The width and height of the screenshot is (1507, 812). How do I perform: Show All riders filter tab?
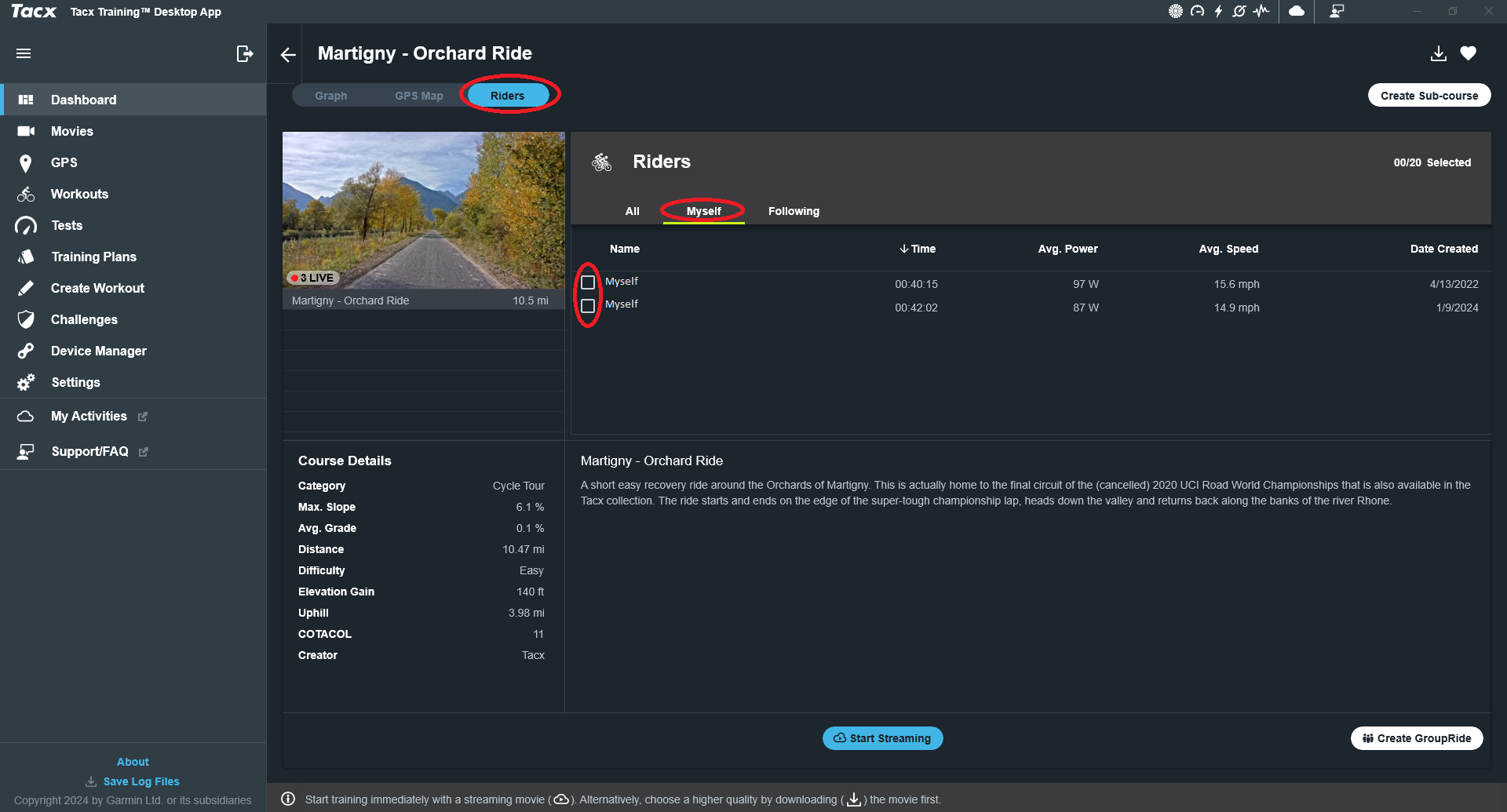pos(633,211)
